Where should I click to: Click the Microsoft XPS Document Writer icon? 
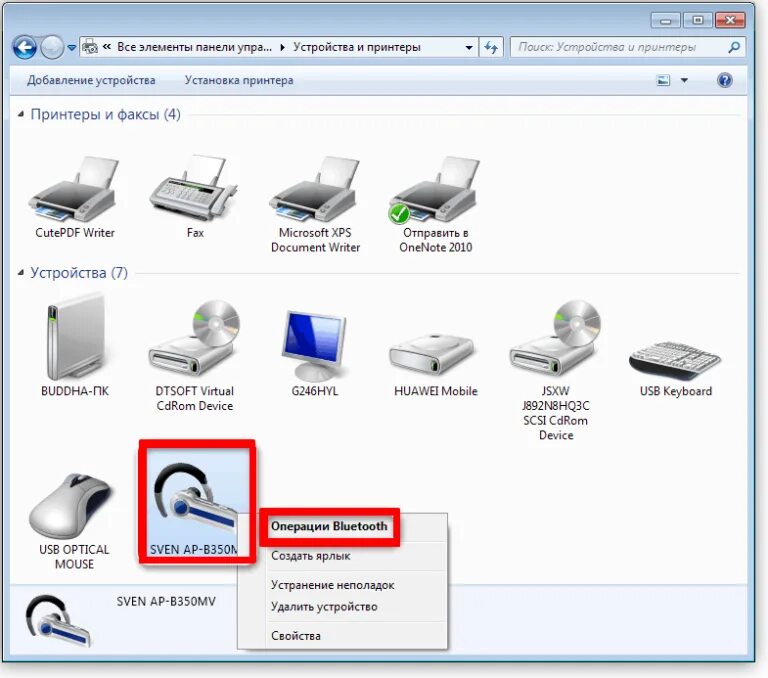(315, 190)
